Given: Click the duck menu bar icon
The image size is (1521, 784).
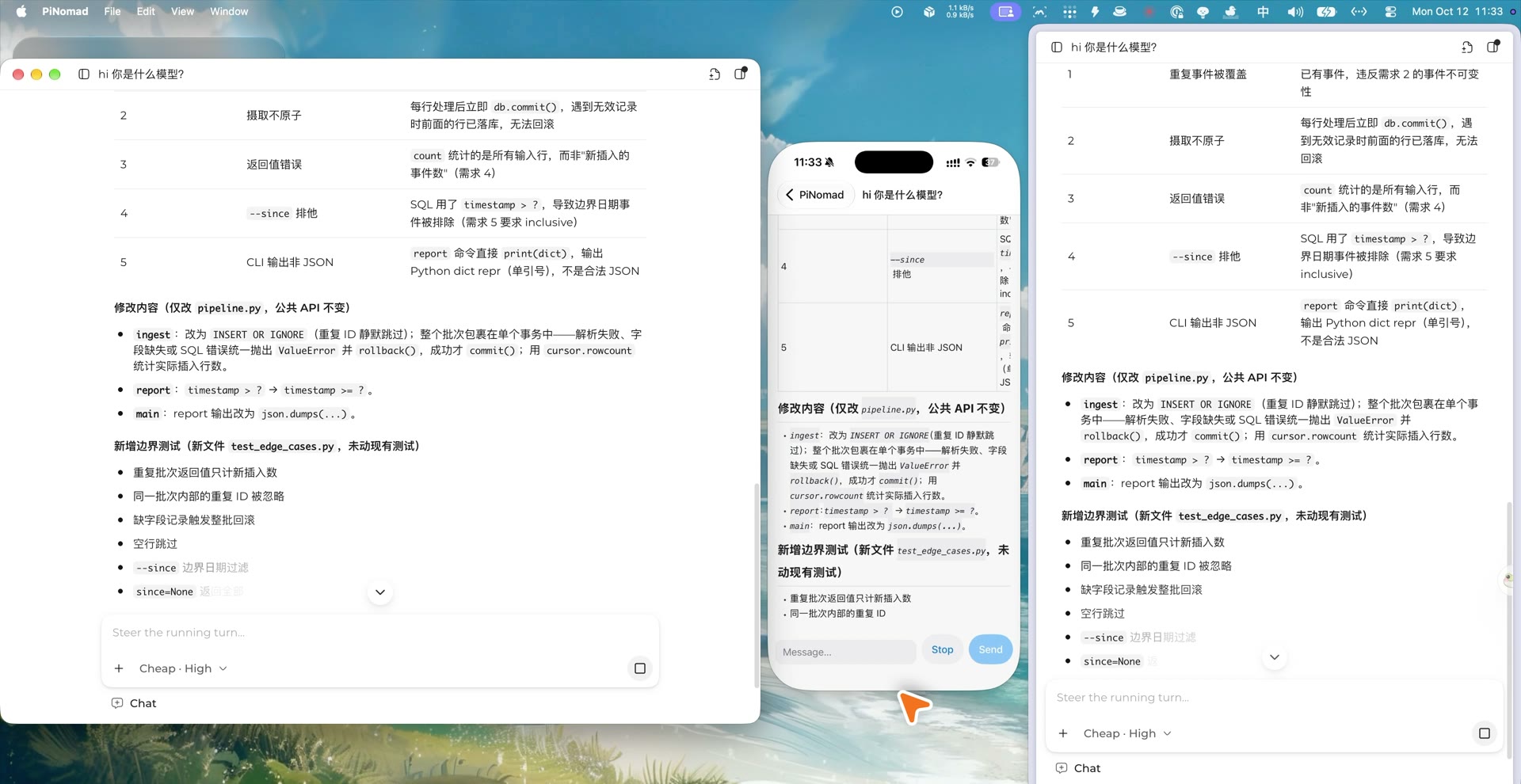Looking at the screenshot, I should pos(1230,12).
